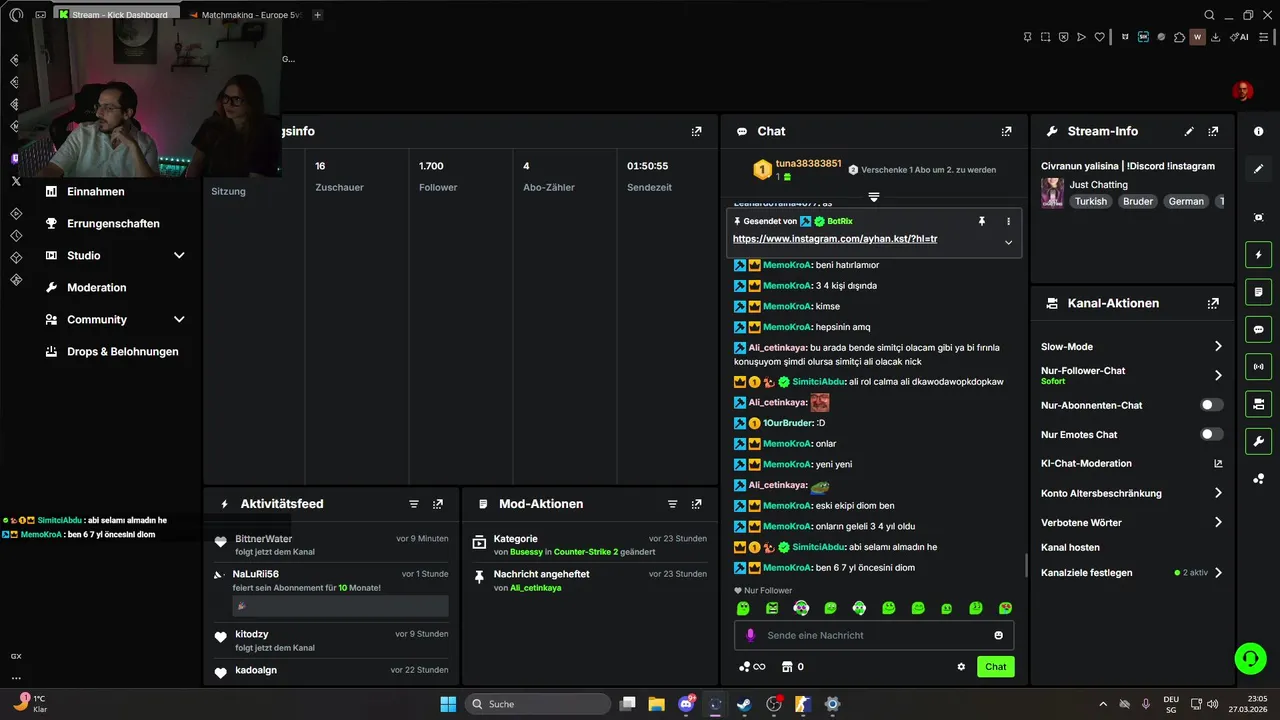Pop out the Aktivitätsfeed panel
This screenshot has width=1280, height=720.
437,504
